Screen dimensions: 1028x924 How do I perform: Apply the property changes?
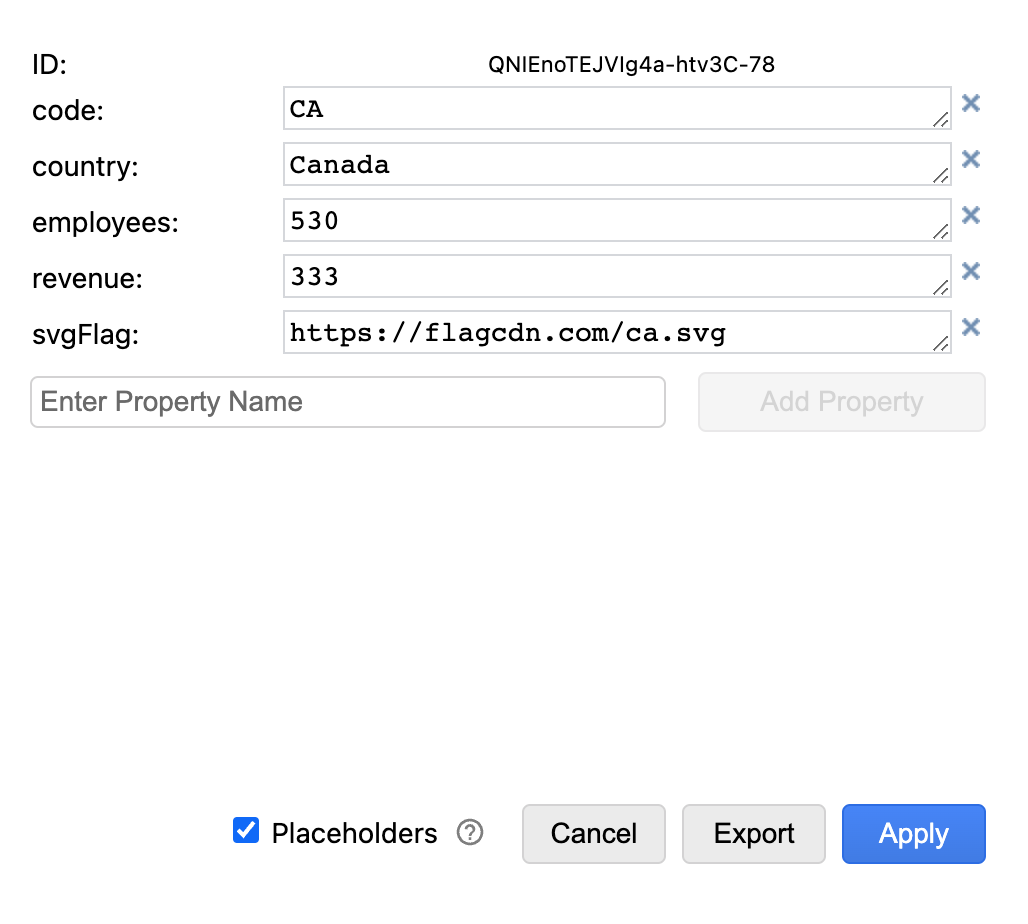pos(913,834)
